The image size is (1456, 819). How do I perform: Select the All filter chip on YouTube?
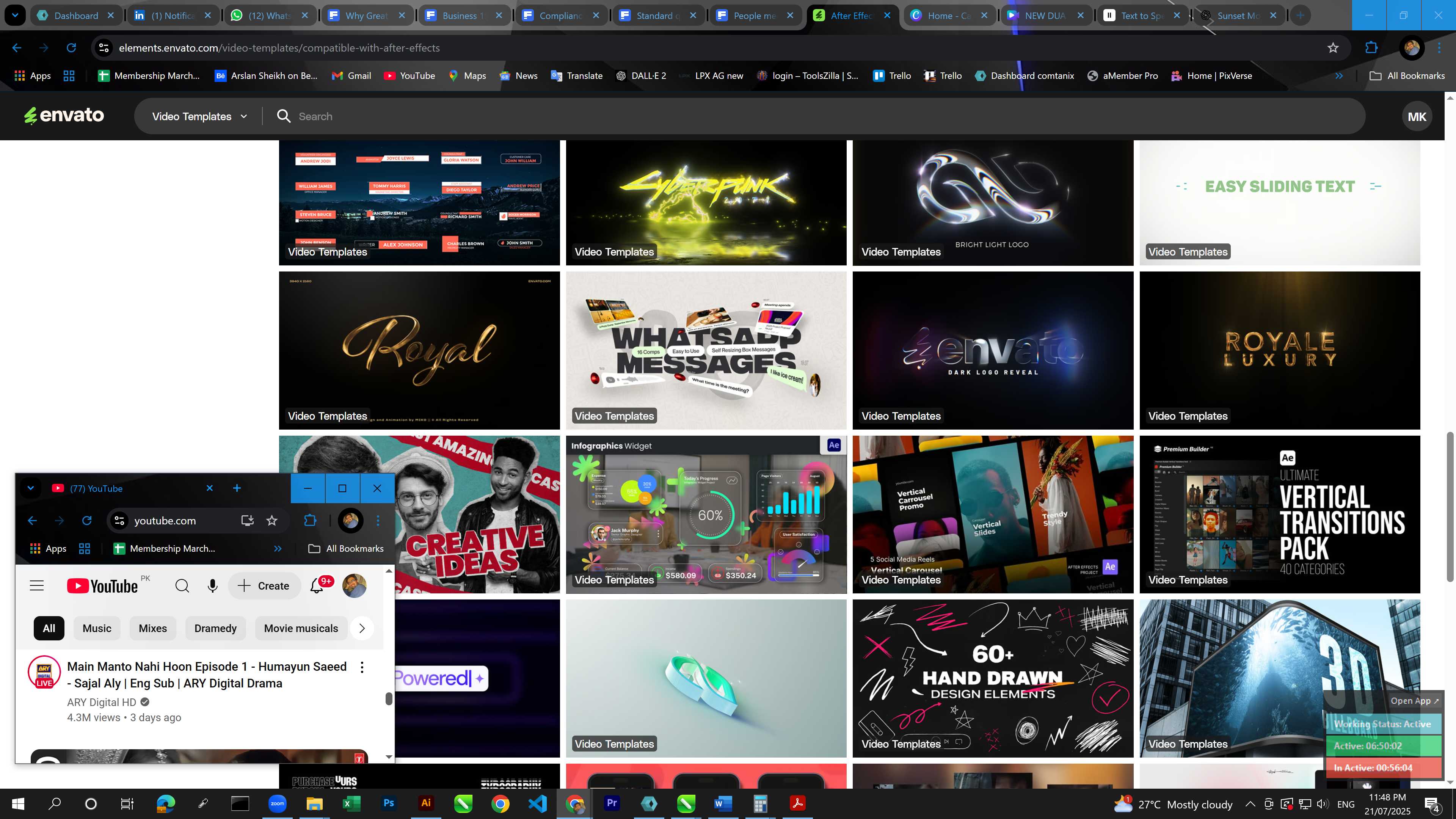[x=49, y=628]
